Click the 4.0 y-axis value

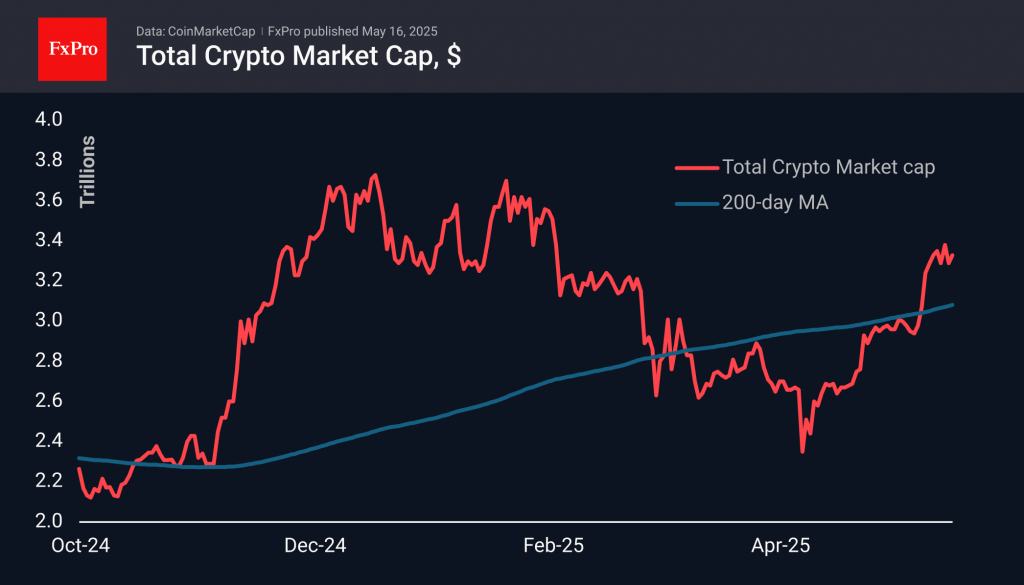pyautogui.click(x=49, y=120)
